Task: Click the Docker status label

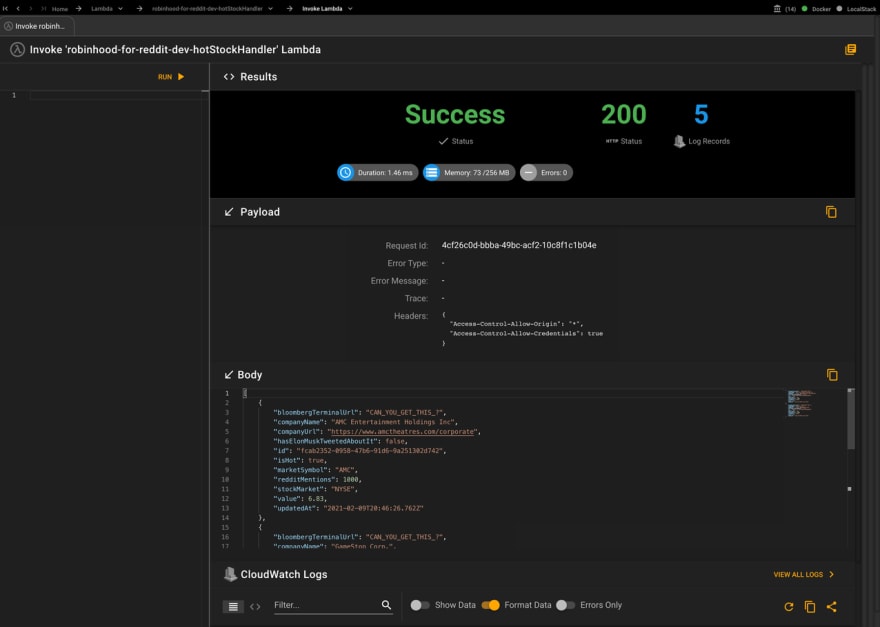Action: pyautogui.click(x=821, y=9)
